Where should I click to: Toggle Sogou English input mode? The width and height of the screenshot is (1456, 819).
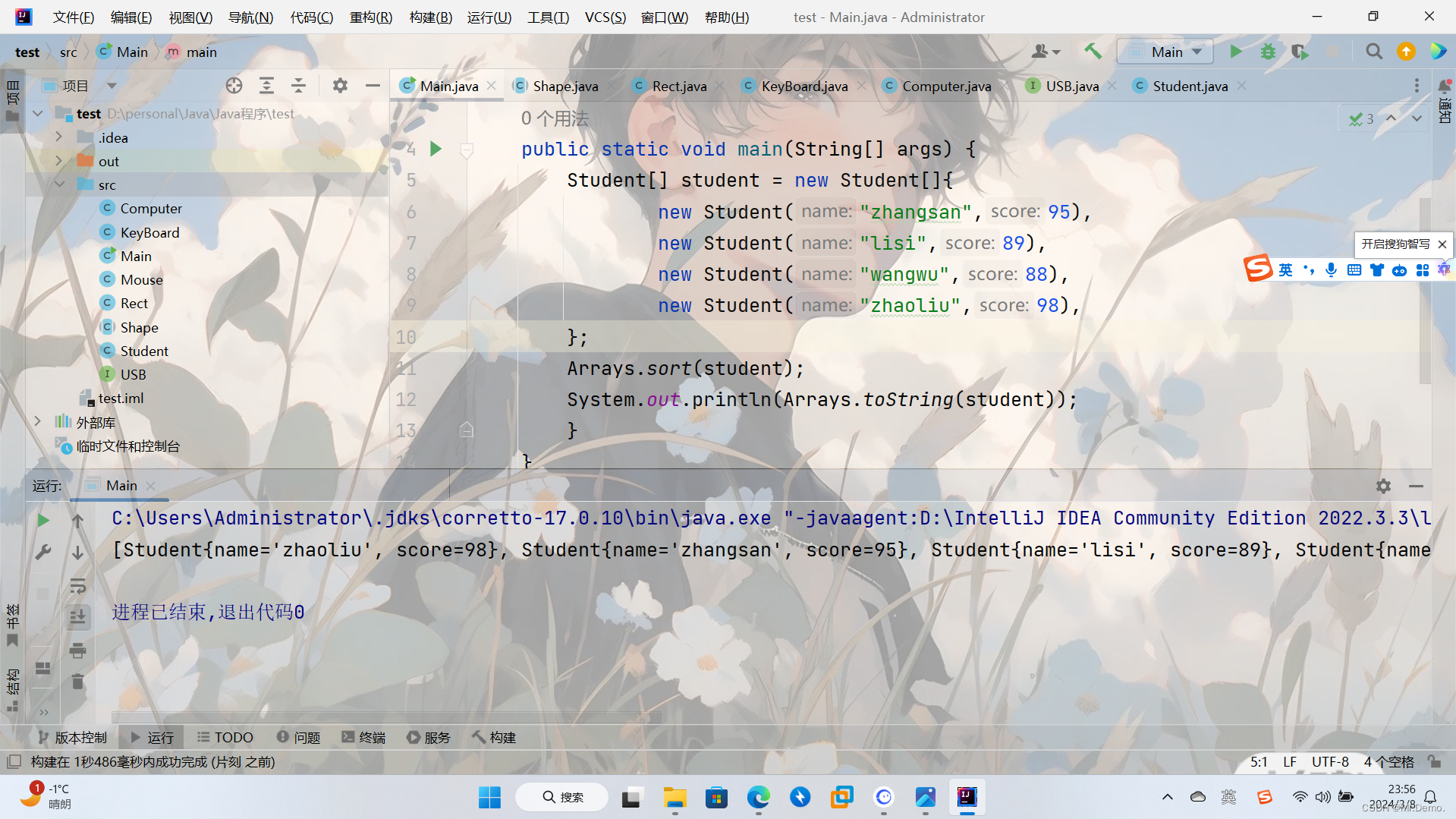[x=1285, y=269]
